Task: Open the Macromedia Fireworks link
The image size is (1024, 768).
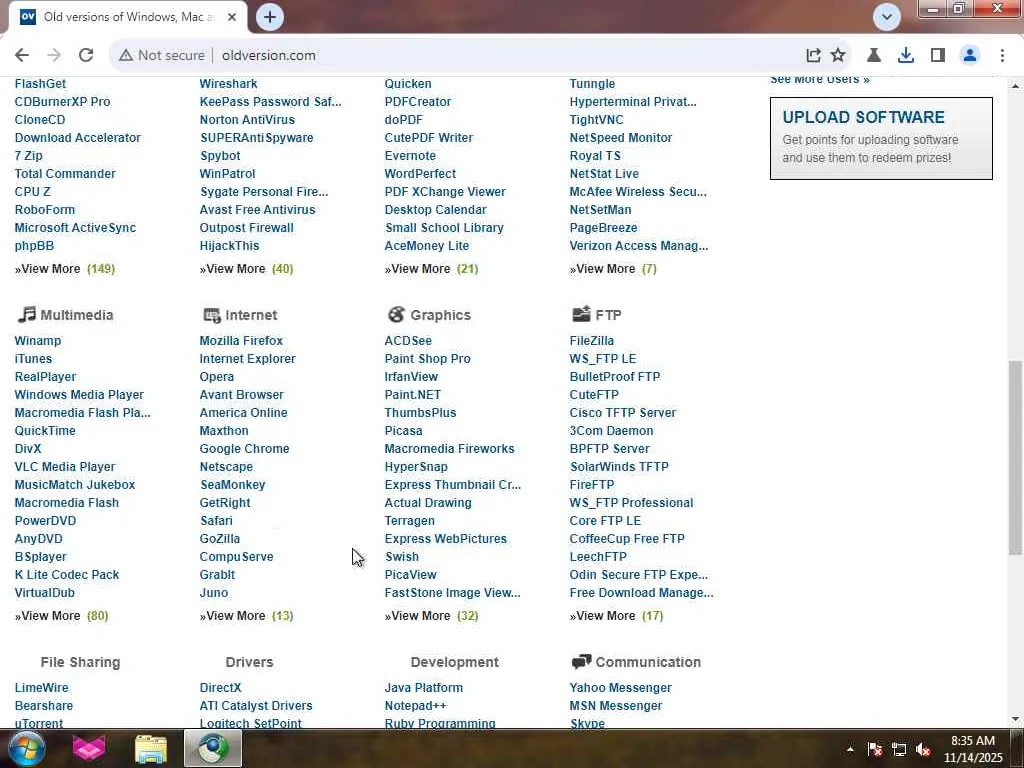Action: pyautogui.click(x=449, y=449)
